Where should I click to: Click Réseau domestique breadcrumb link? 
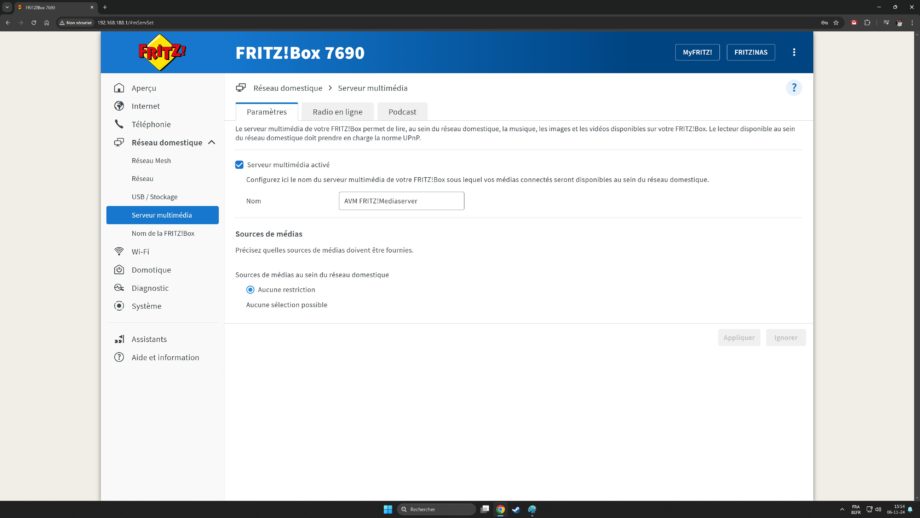tap(288, 88)
